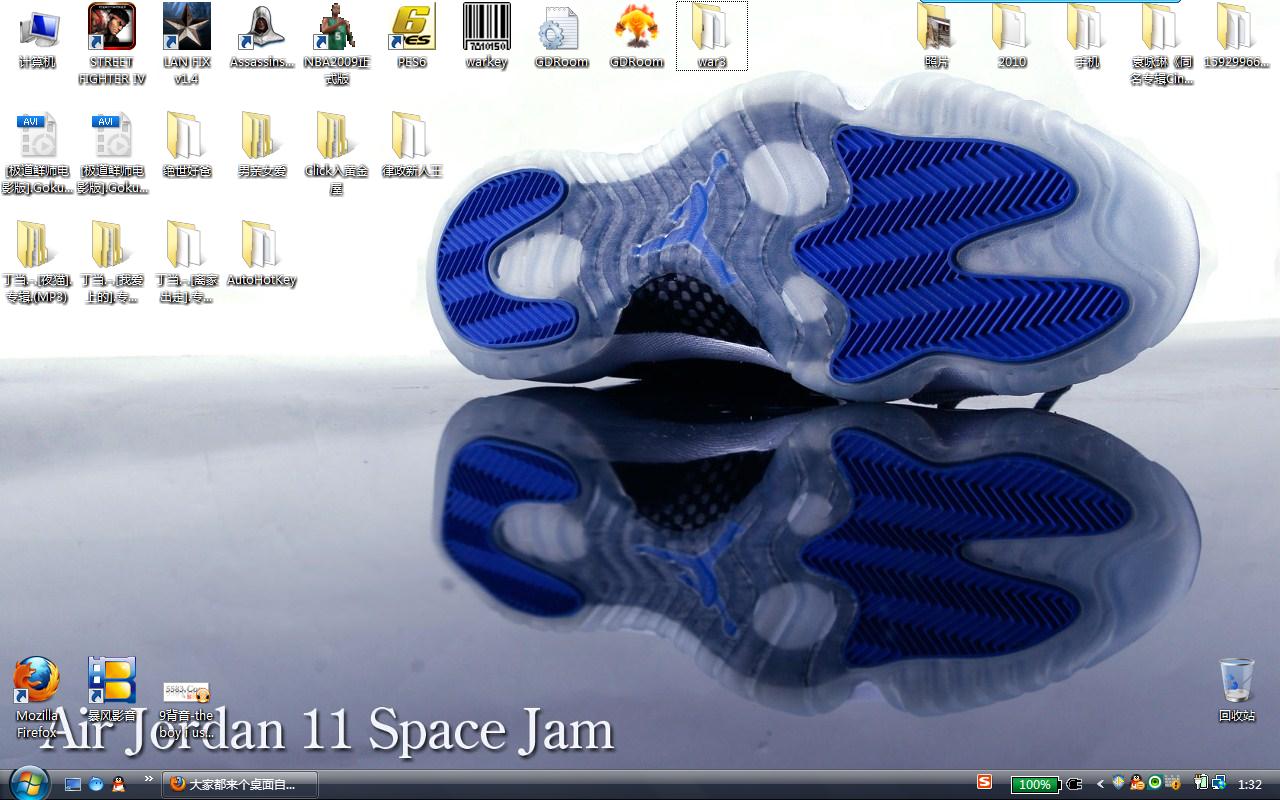Expand hidden system tray icons arrow
Screen dimensions: 1280x800
[x=1101, y=785]
